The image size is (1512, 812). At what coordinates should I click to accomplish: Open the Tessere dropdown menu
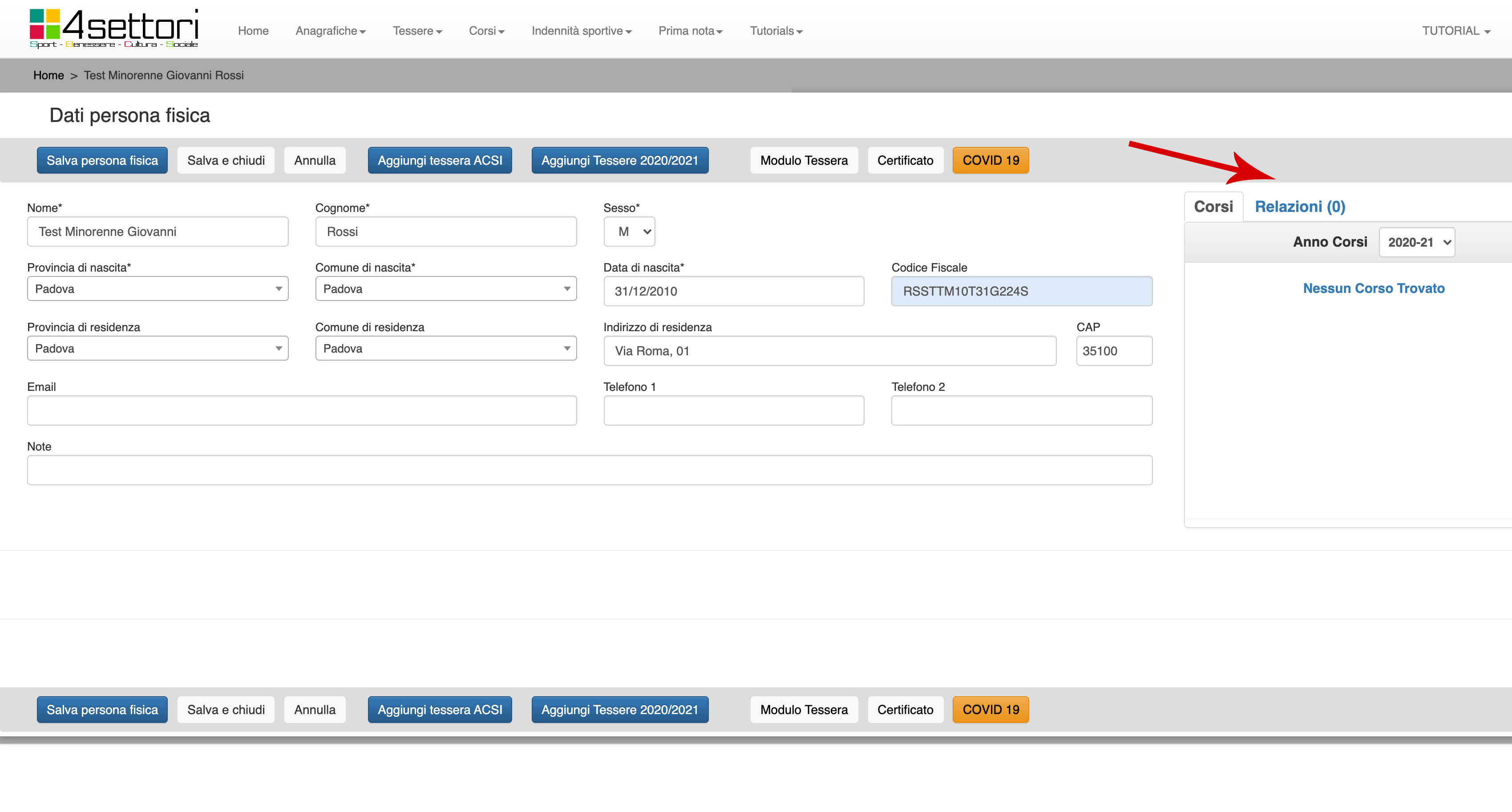click(x=417, y=31)
